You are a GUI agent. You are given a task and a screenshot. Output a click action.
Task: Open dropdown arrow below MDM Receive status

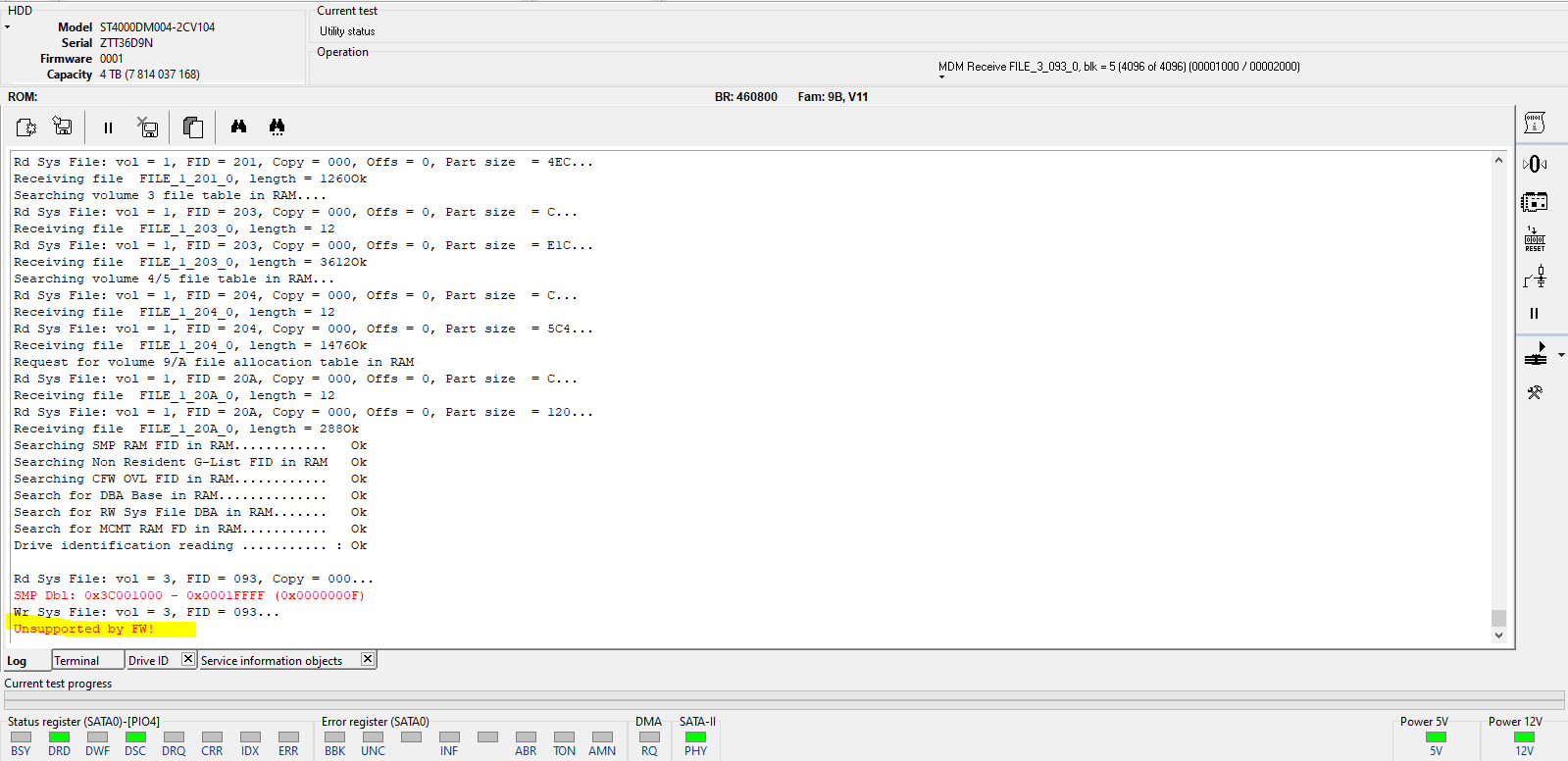click(942, 77)
